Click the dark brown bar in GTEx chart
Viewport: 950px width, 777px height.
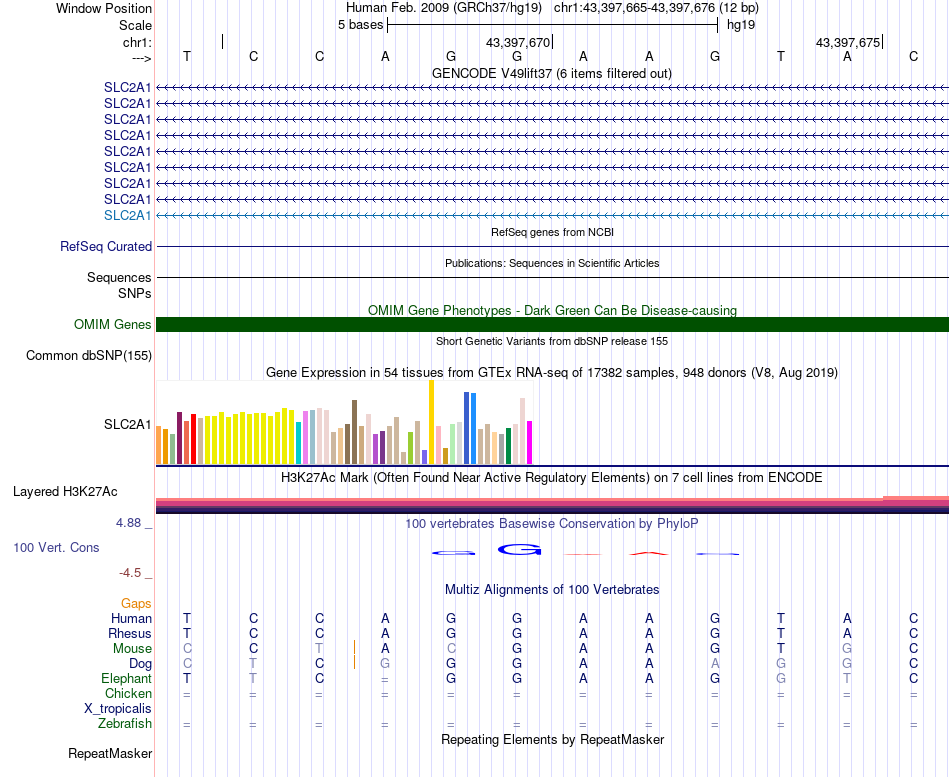[354, 432]
